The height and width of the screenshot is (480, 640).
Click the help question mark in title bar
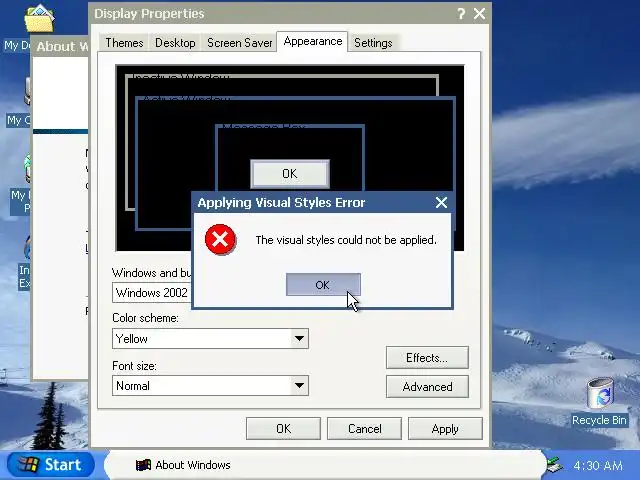[x=461, y=14]
